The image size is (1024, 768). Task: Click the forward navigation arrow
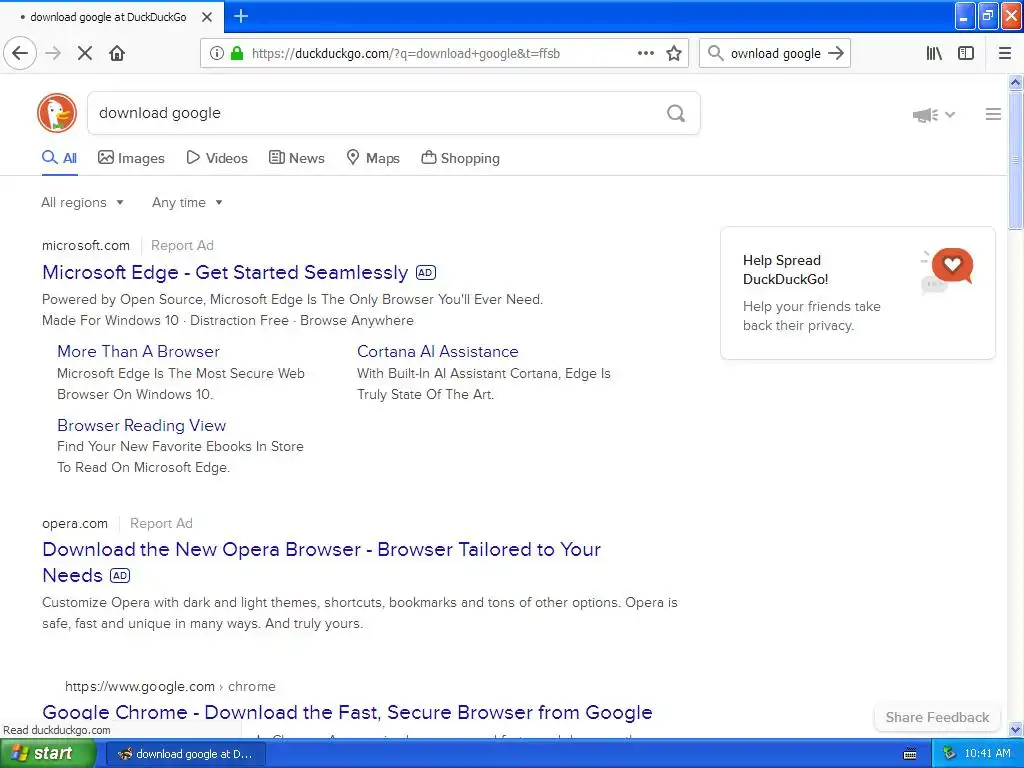coord(54,54)
